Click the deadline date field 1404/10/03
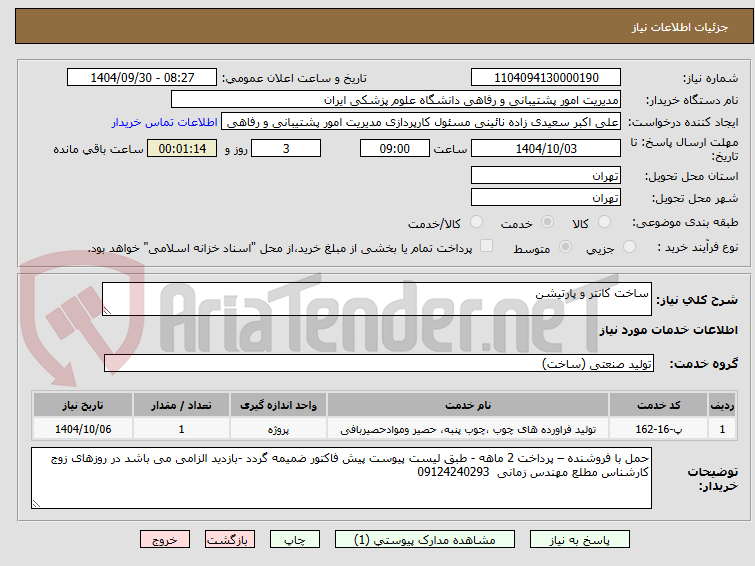The width and height of the screenshot is (755, 566). click(546, 148)
